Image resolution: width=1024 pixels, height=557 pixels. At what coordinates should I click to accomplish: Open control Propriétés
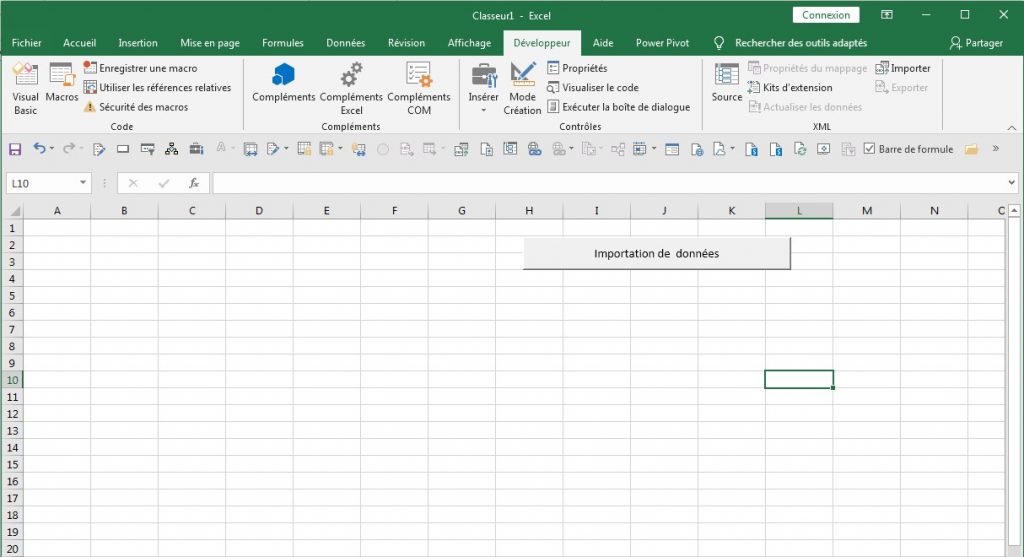[577, 68]
